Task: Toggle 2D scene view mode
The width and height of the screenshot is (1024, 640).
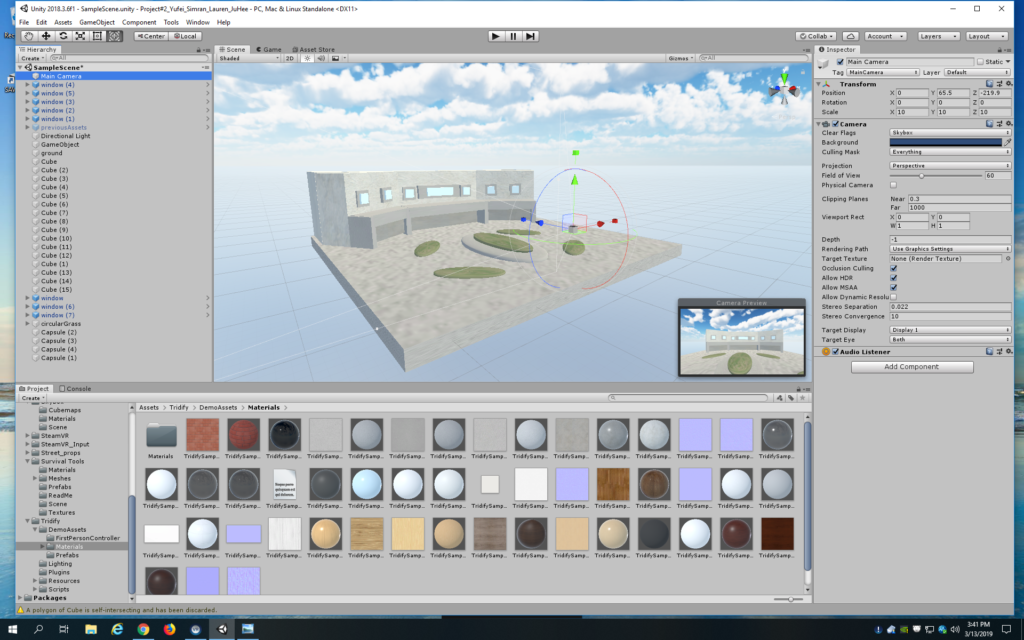Action: click(x=289, y=58)
